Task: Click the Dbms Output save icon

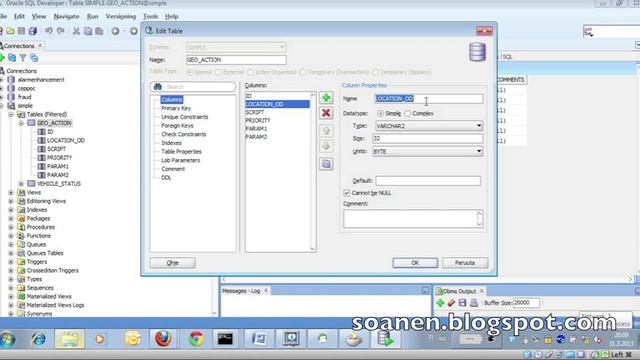Action: (462, 303)
